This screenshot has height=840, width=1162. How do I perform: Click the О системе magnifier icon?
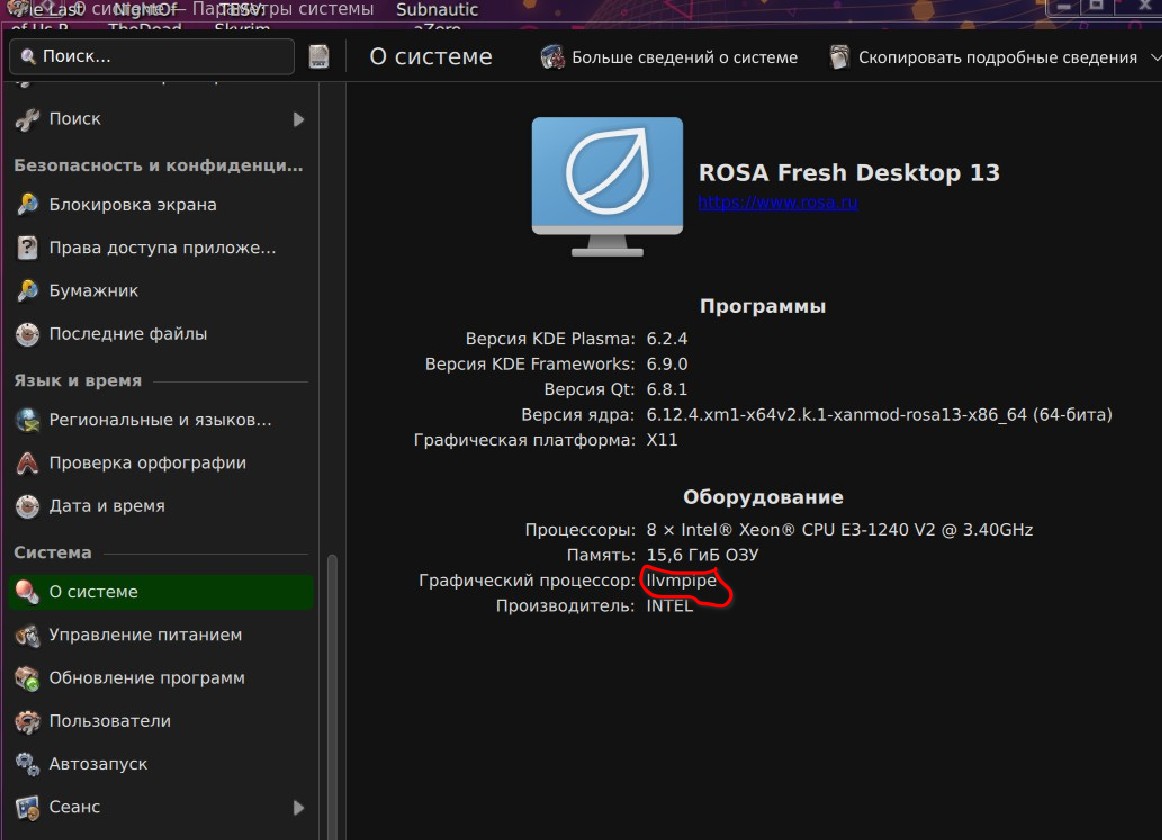click(27, 592)
